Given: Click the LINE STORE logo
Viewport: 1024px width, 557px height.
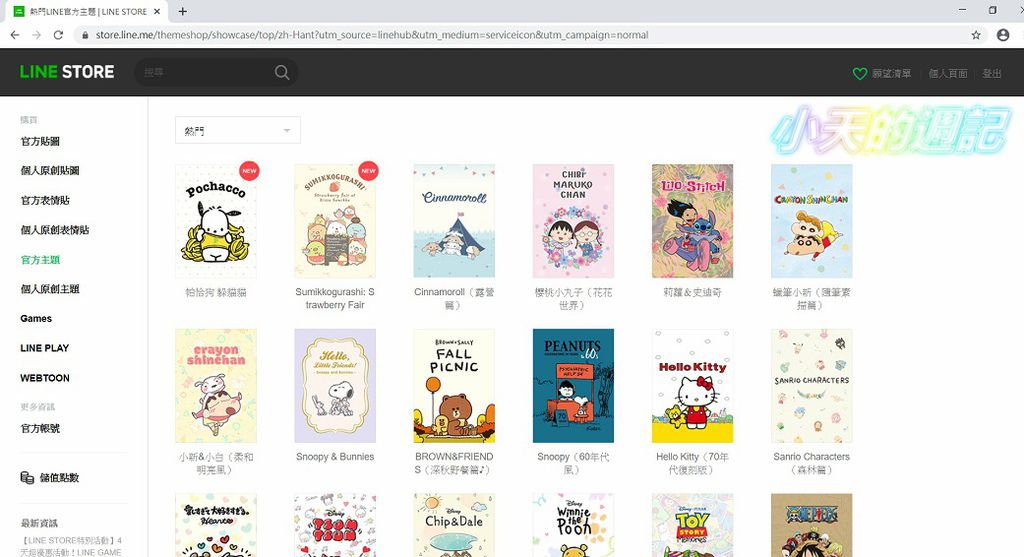Looking at the screenshot, I should point(67,72).
